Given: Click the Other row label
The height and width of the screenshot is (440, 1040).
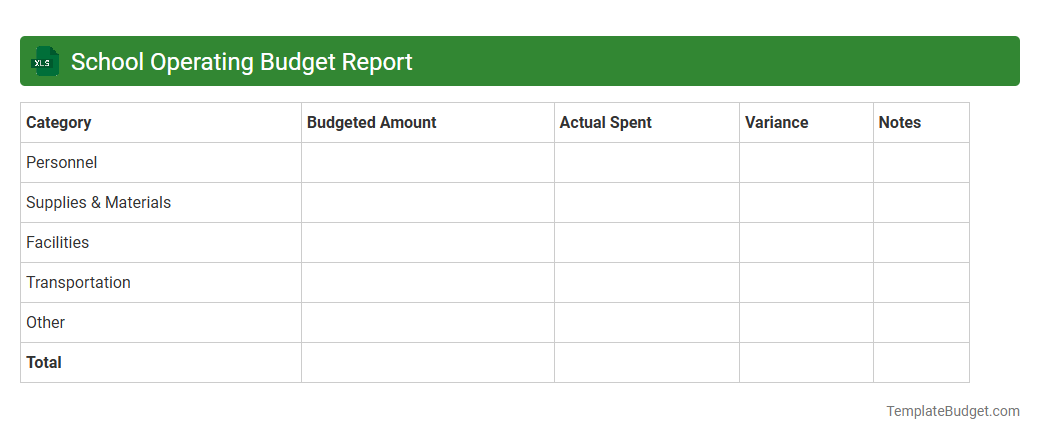Looking at the screenshot, I should click(x=46, y=323).
